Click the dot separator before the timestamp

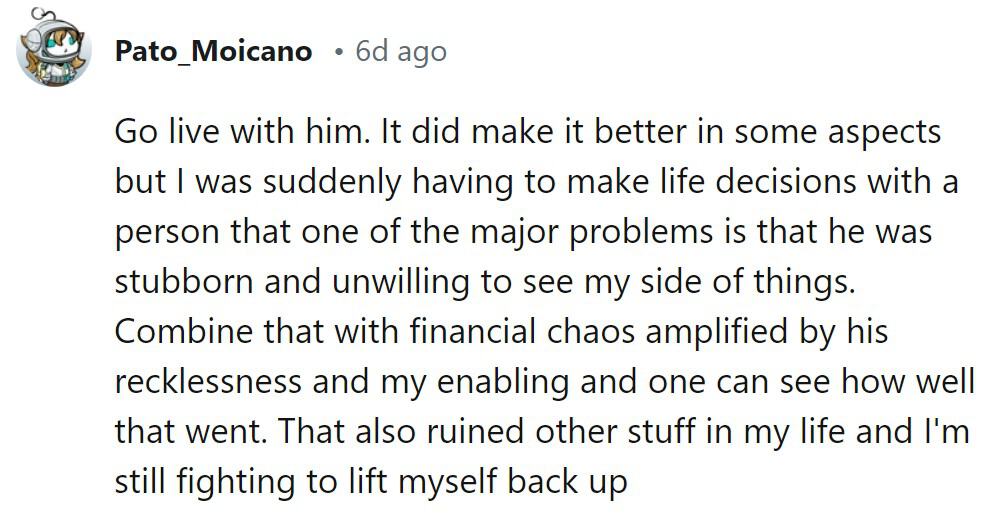(340, 51)
